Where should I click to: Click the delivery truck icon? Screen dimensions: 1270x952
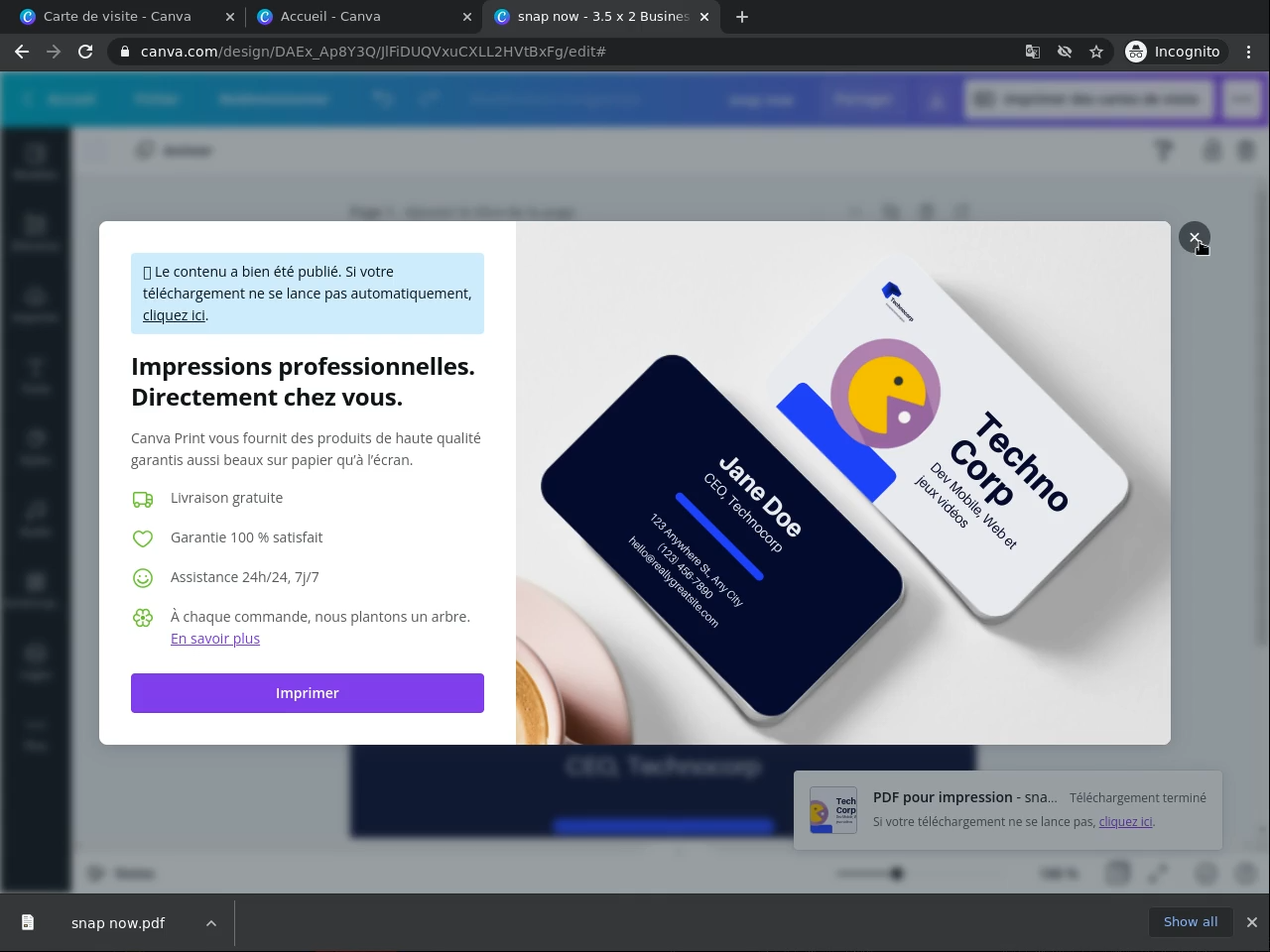143,499
